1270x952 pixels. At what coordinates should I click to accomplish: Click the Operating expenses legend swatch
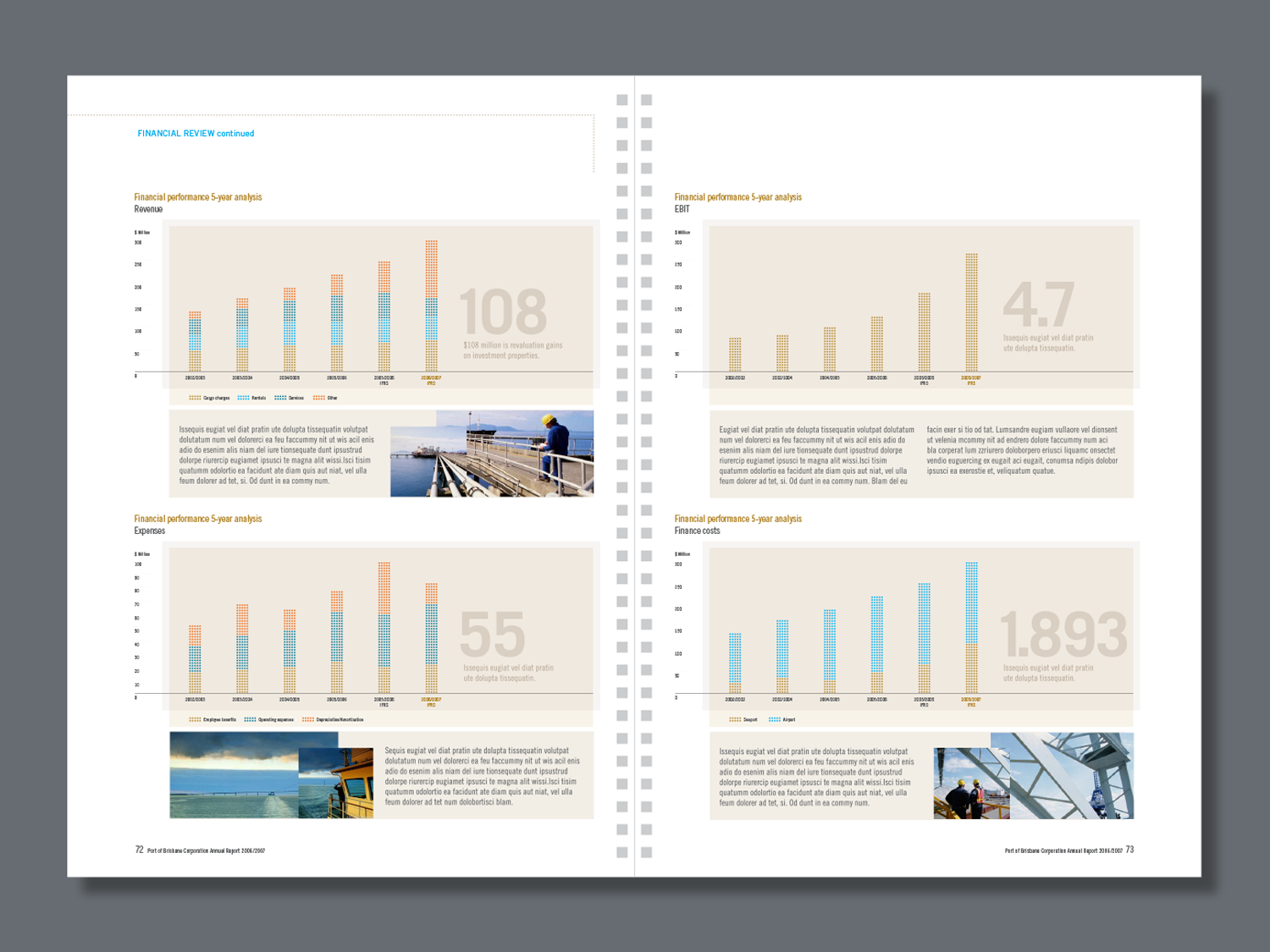pos(250,719)
